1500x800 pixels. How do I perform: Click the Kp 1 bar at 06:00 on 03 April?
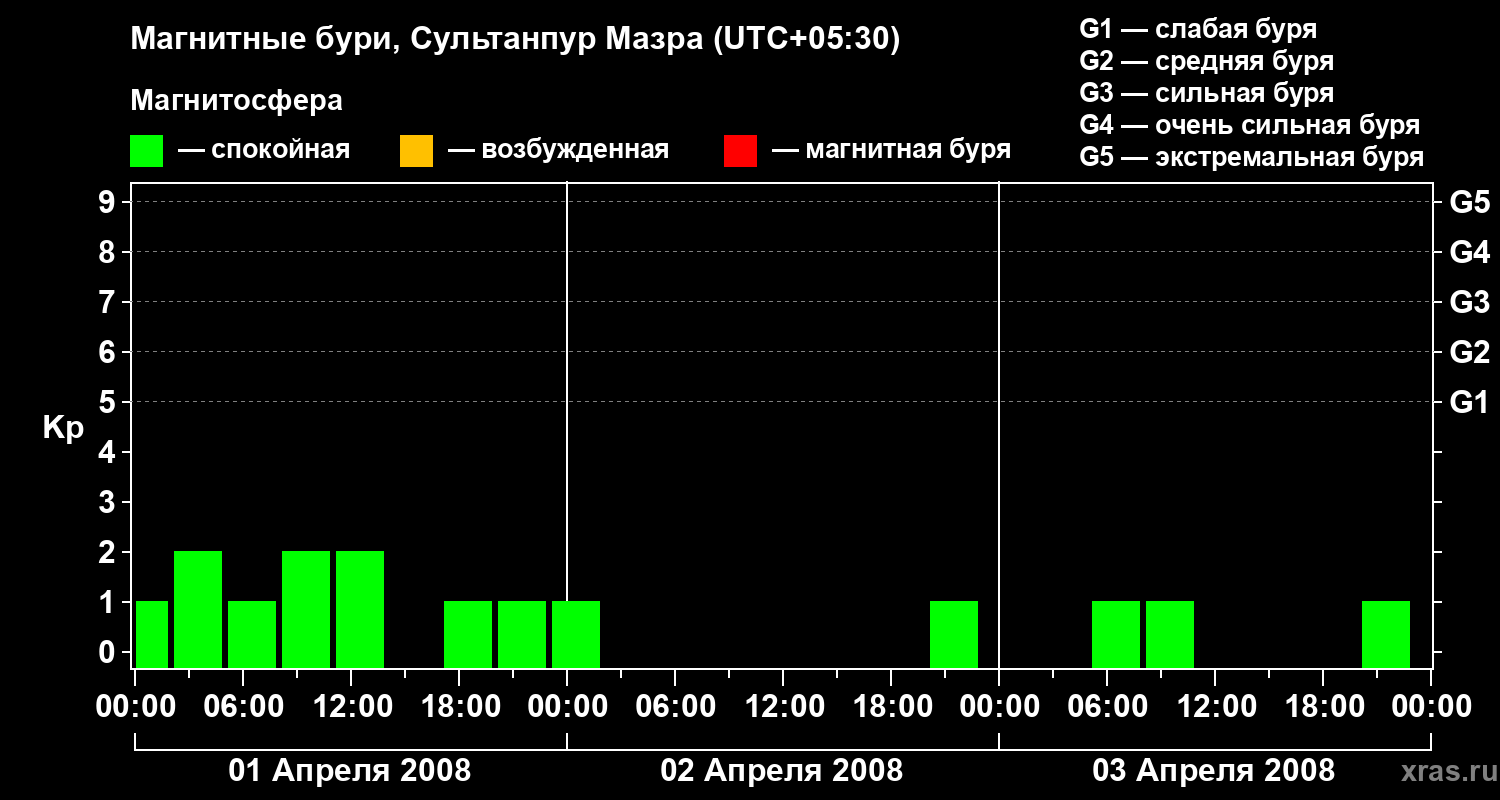(1116, 634)
